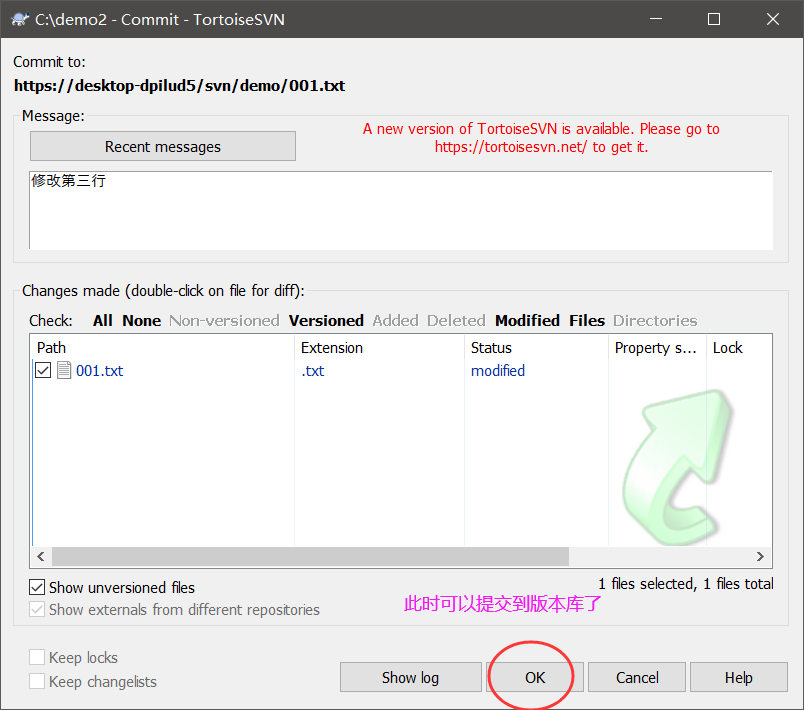Sort list by Status column header
The image size is (804, 710).
[536, 348]
